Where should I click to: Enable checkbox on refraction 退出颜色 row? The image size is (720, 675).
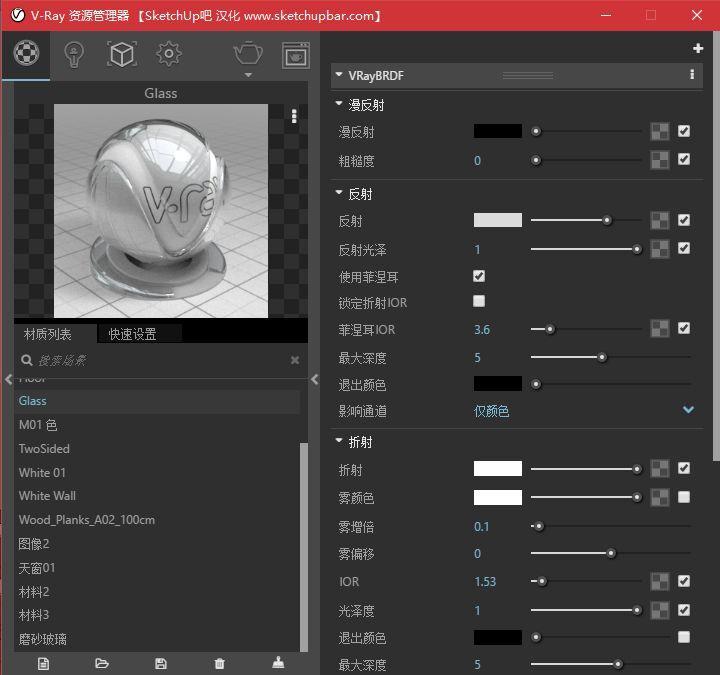click(684, 637)
